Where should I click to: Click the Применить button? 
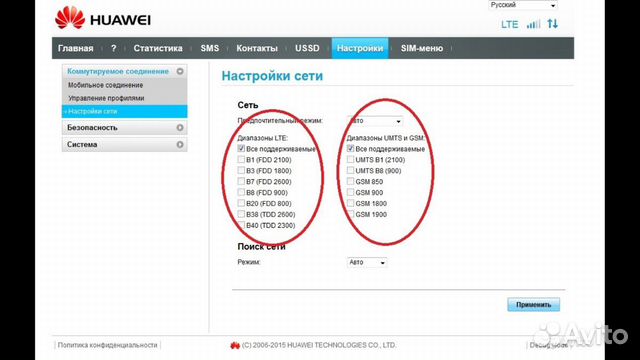tap(533, 304)
